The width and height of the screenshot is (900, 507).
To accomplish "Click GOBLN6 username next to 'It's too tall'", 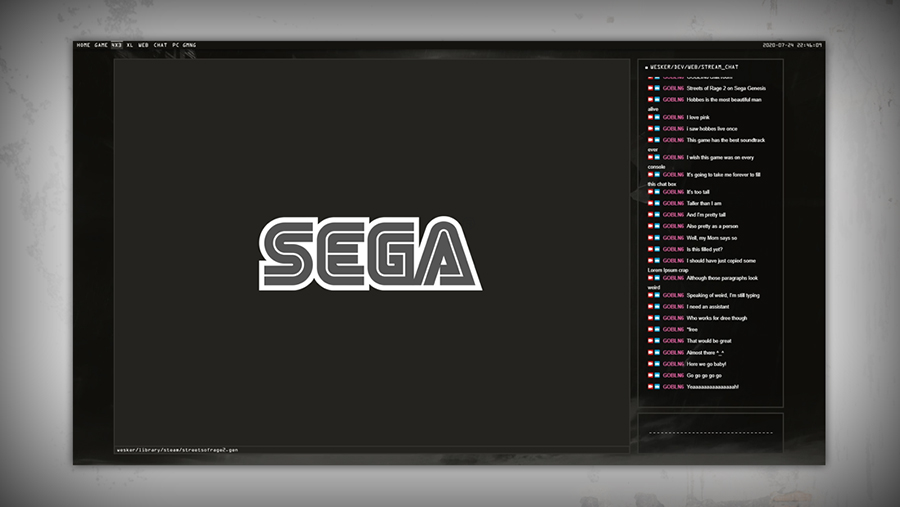I will coord(673,192).
